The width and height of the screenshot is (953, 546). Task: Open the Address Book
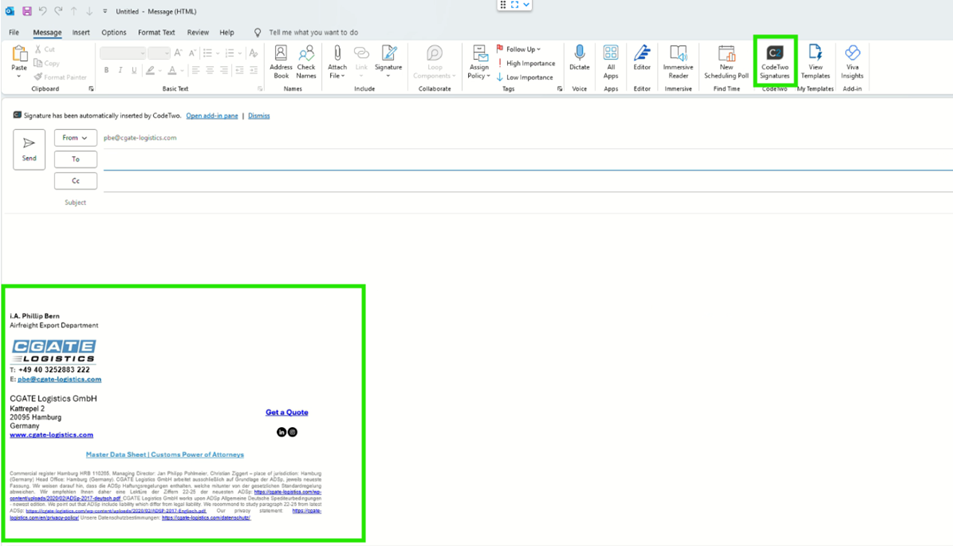281,61
